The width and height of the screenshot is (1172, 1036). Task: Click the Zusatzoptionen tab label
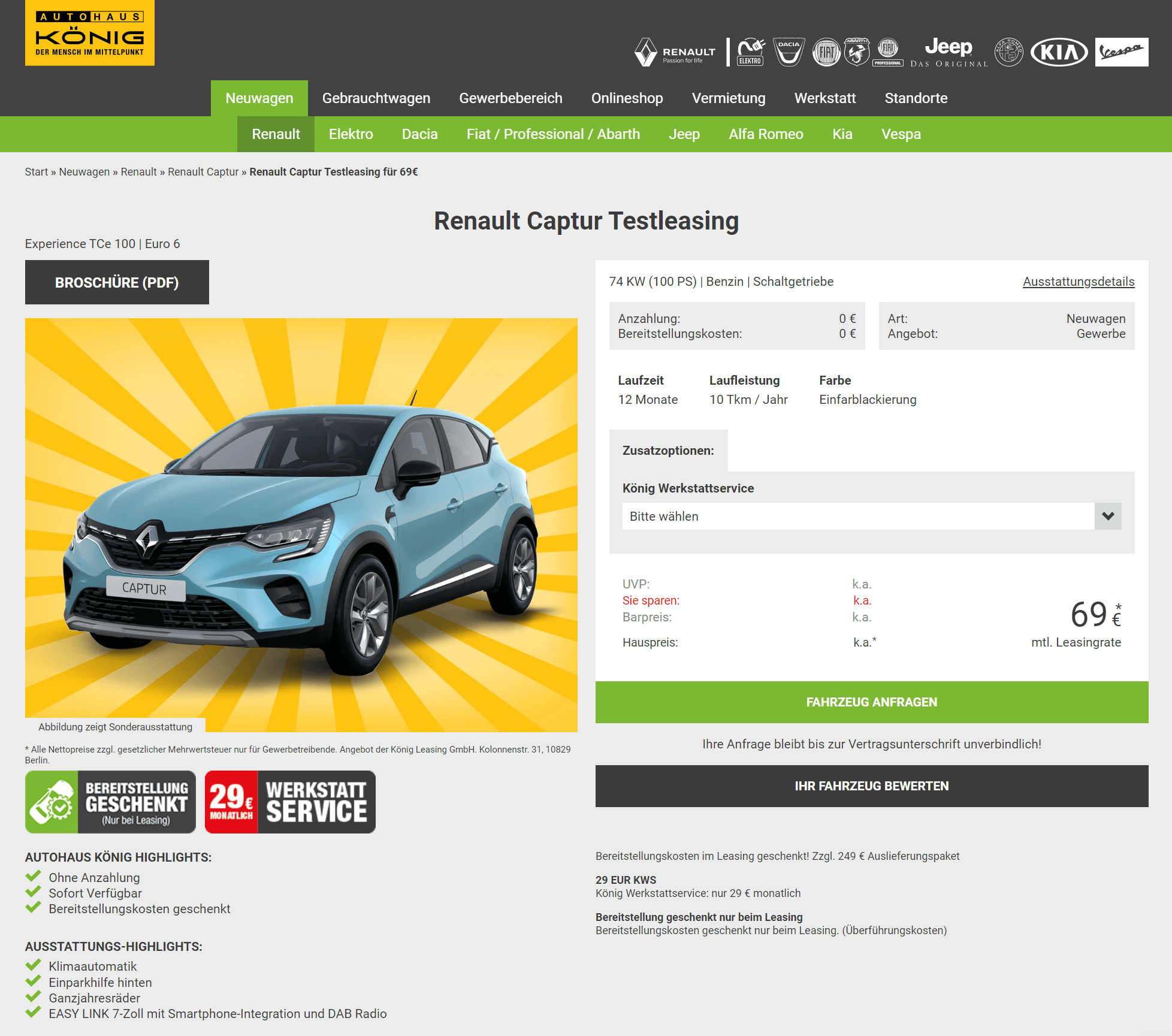(x=668, y=451)
